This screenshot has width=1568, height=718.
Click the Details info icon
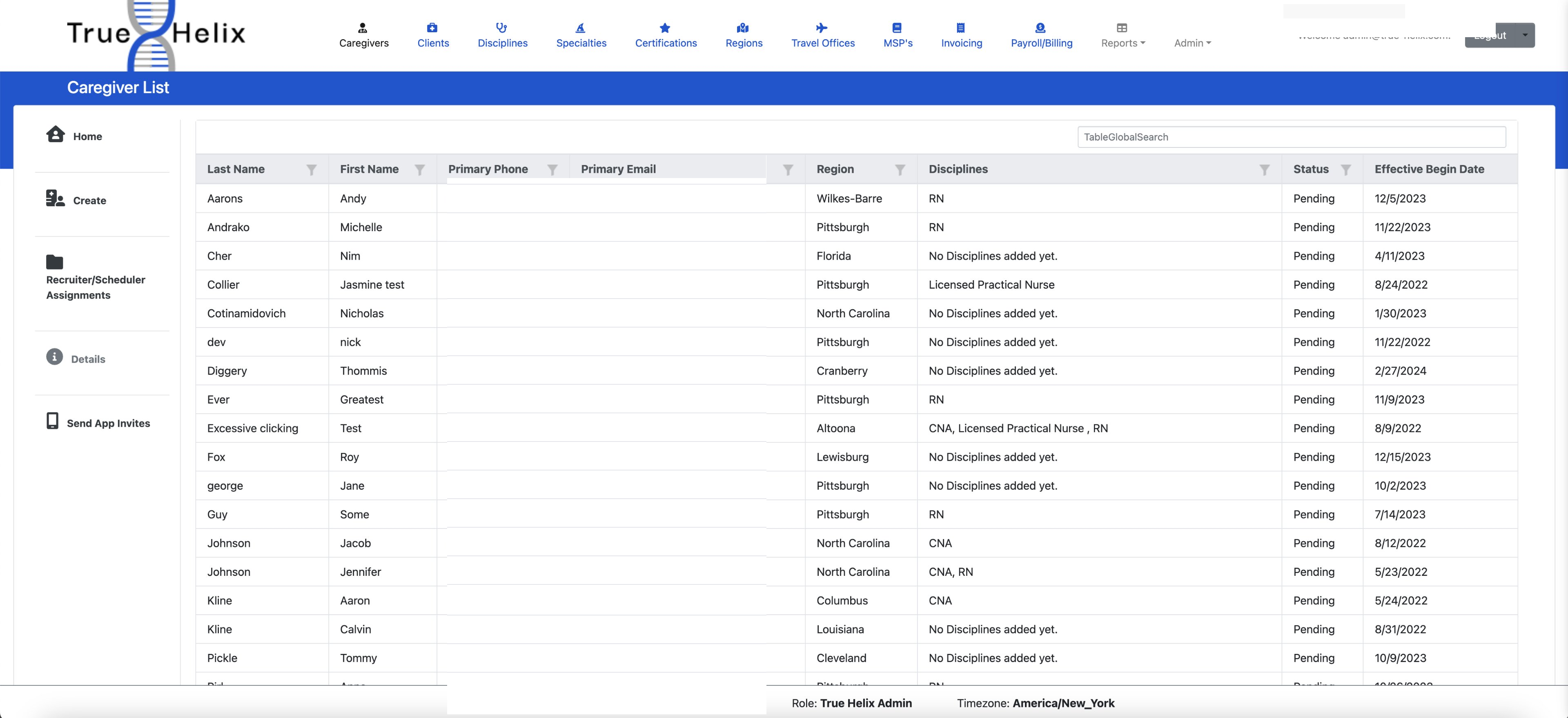(x=55, y=357)
